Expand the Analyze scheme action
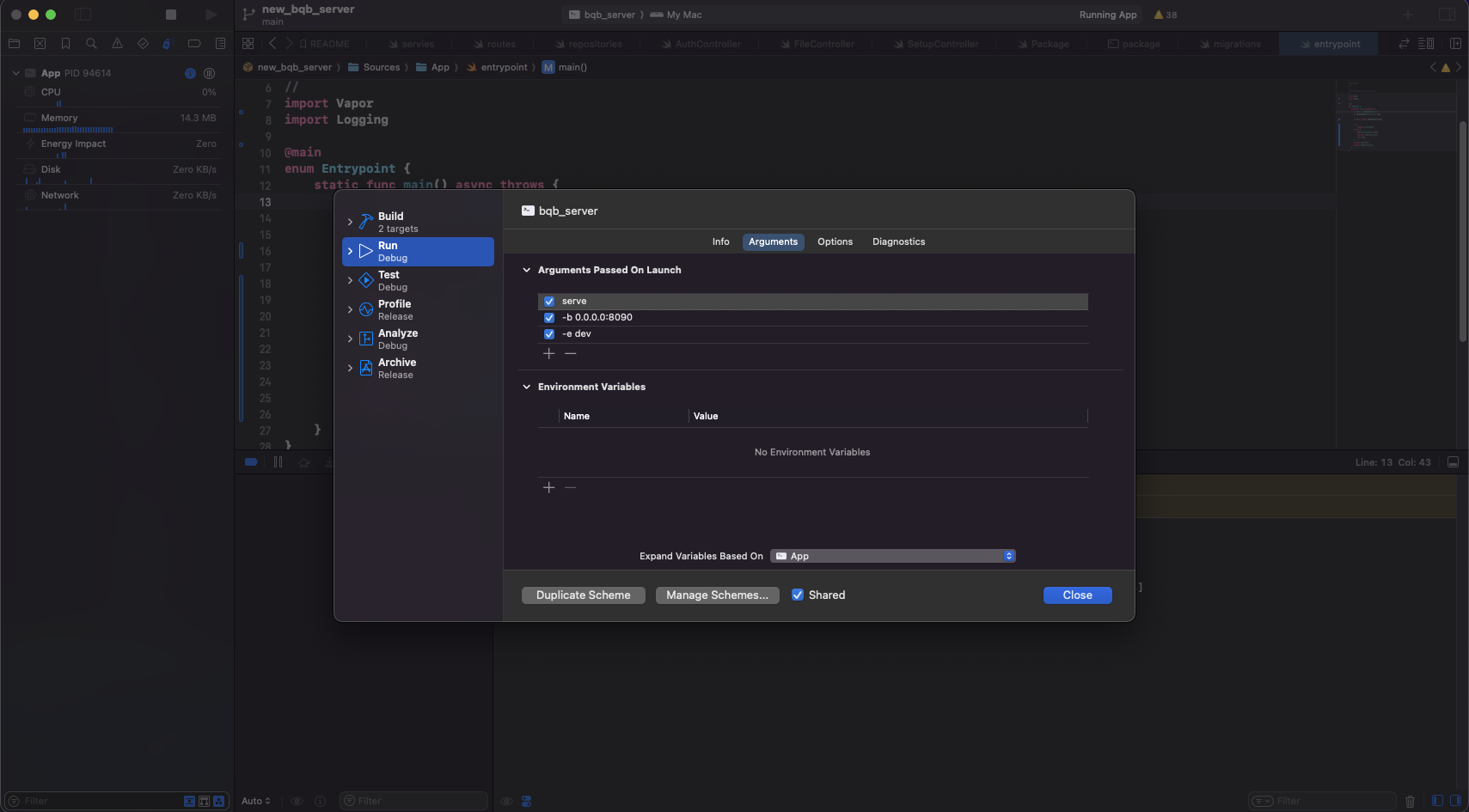This screenshot has height=812, width=1469. pyautogui.click(x=350, y=339)
